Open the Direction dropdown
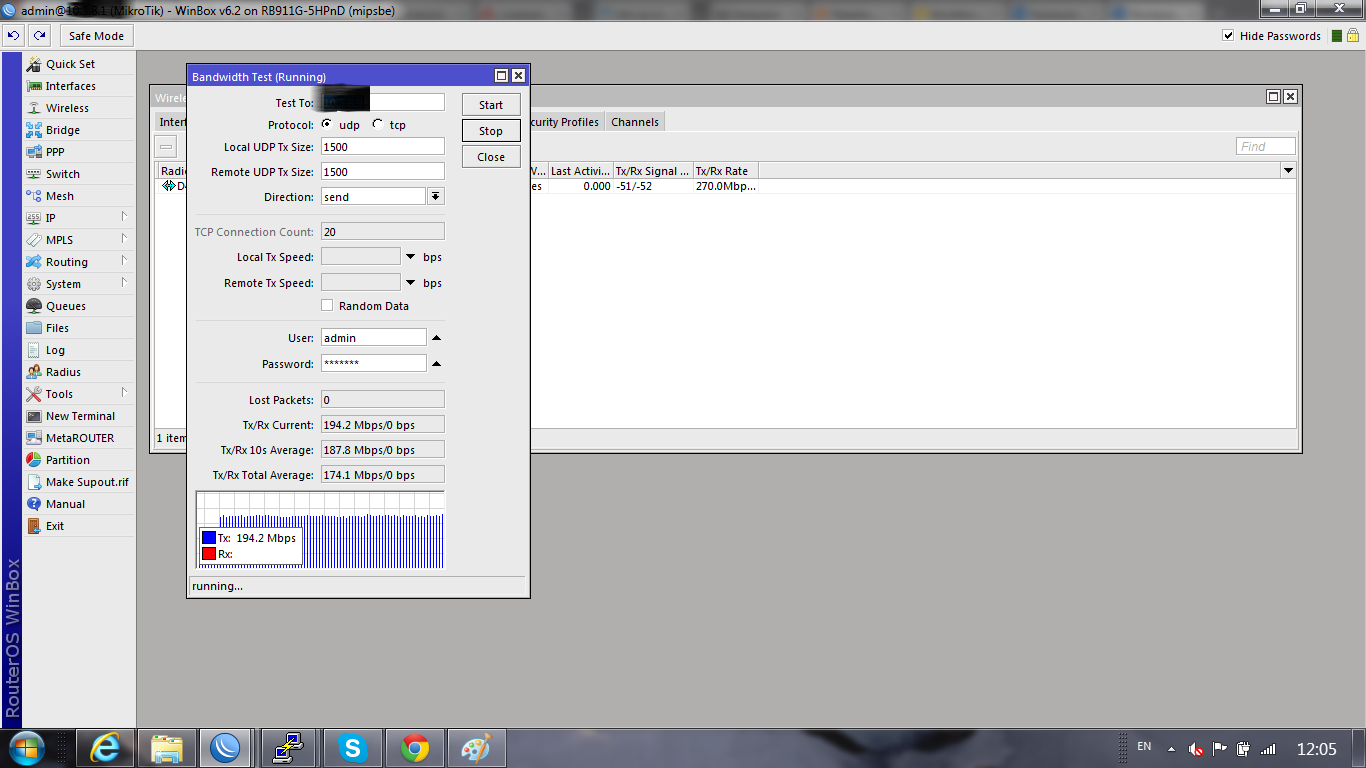This screenshot has height=768, width=1366. 435,197
